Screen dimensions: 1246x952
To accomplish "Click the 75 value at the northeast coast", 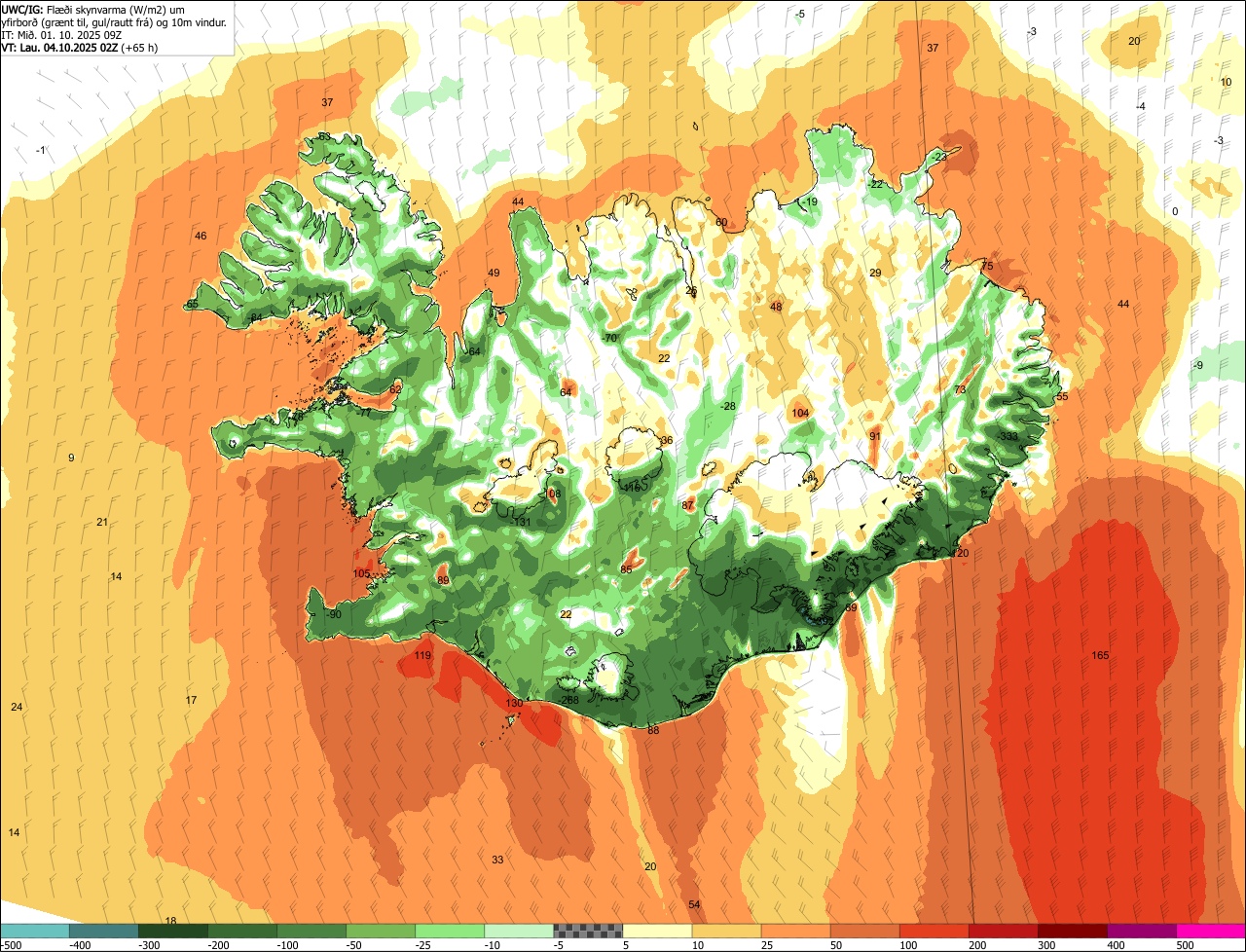I will [987, 266].
